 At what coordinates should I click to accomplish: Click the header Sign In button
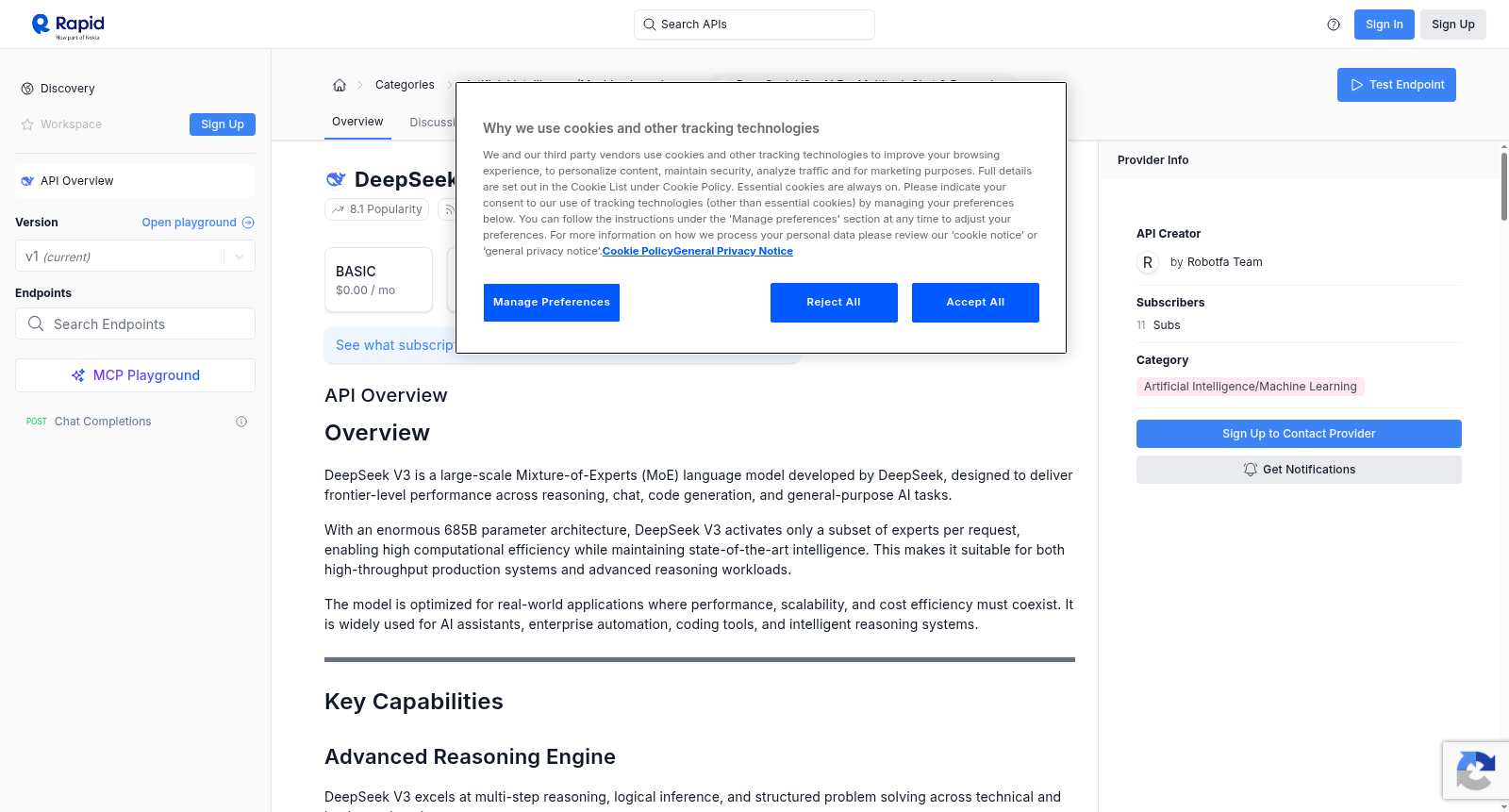point(1385,25)
